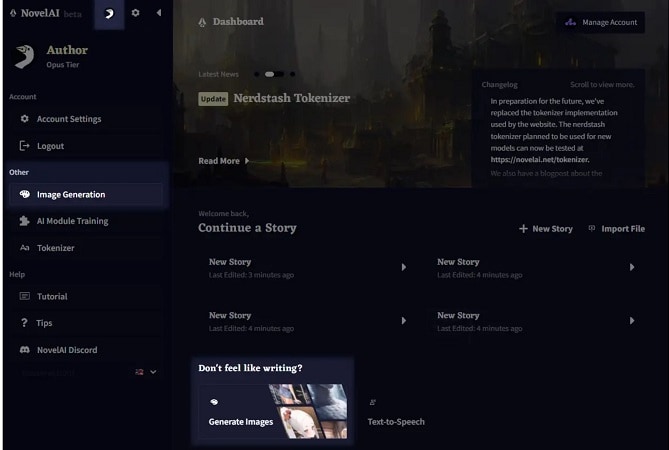The width and height of the screenshot is (669, 450).
Task: Open the Tutorial entry
Action: point(85,296)
